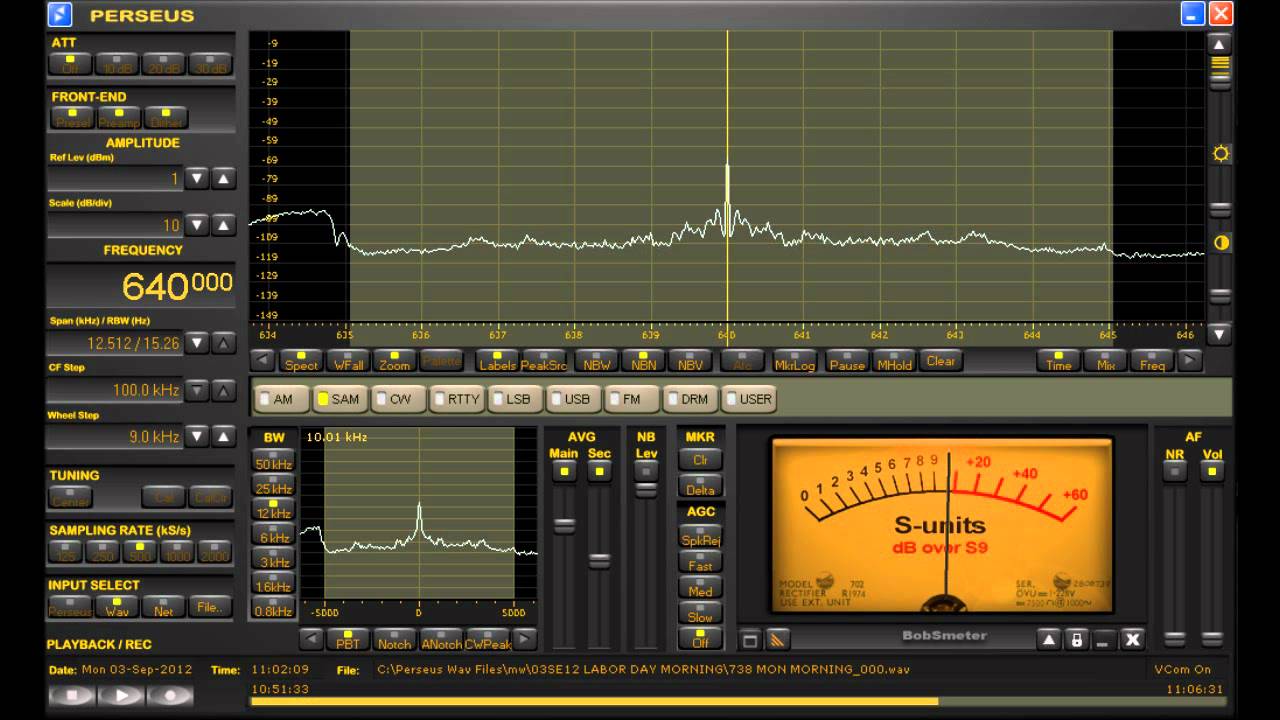Decrease Scale dB/div with down arrow
Viewport: 1280px width, 720px height.
(x=198, y=225)
